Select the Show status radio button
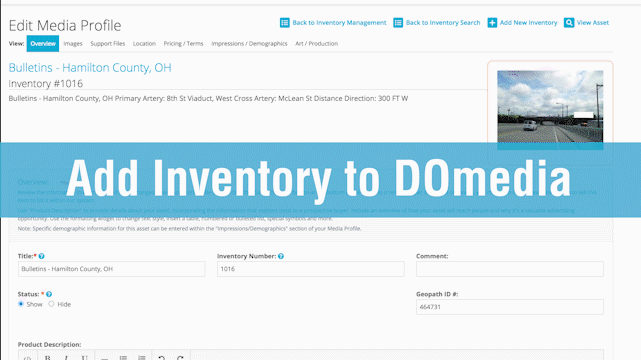641x360 pixels. coord(21,304)
